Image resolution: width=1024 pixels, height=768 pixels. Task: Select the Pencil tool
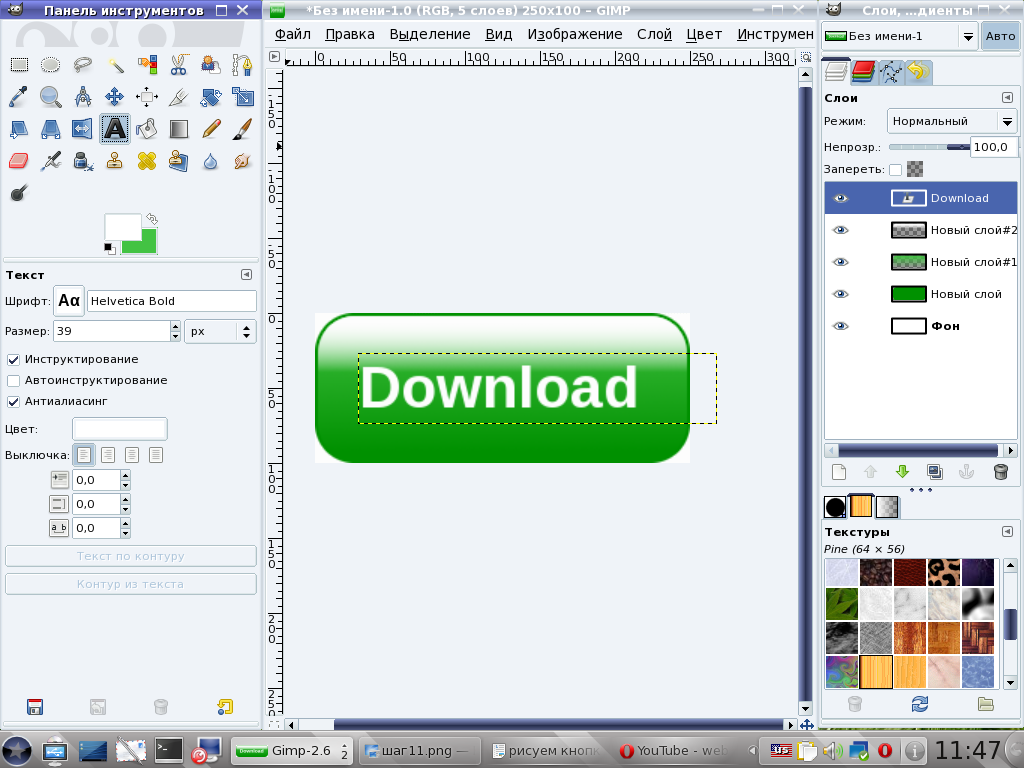(x=211, y=129)
